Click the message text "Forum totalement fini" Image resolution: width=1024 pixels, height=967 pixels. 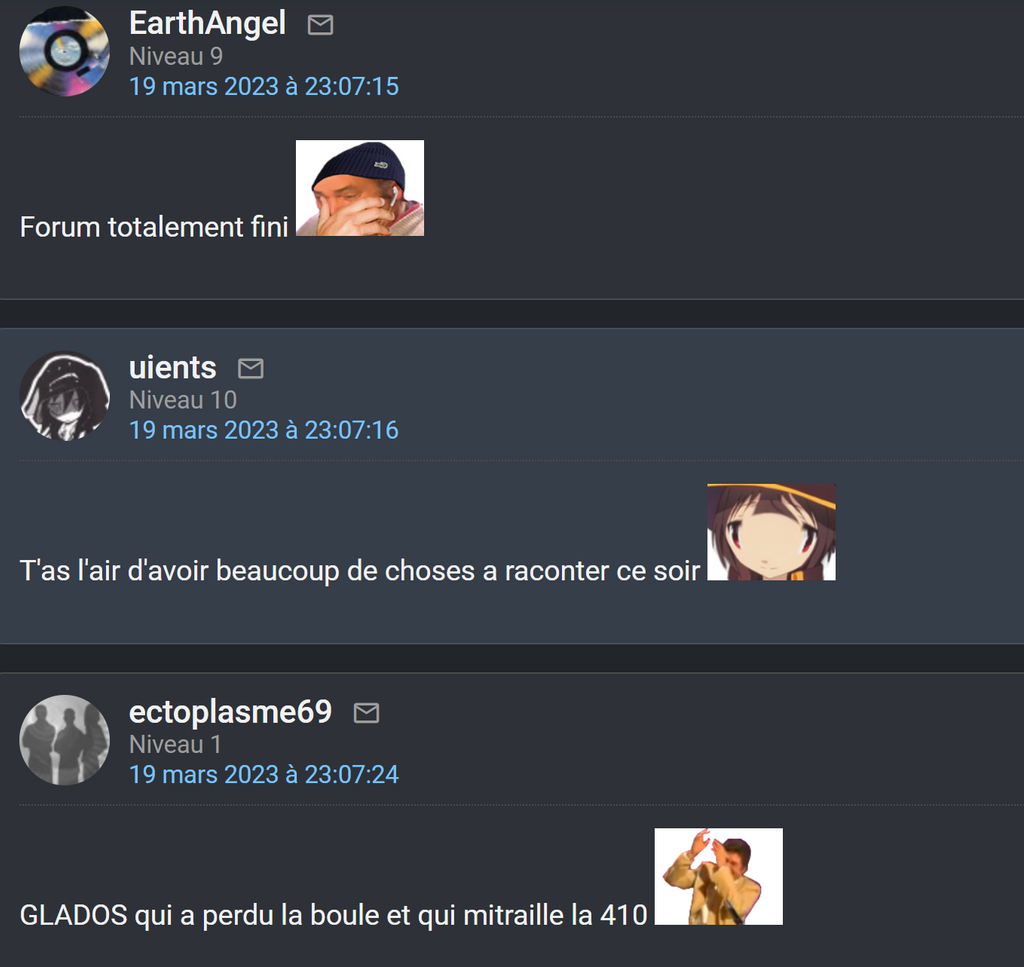point(154,227)
